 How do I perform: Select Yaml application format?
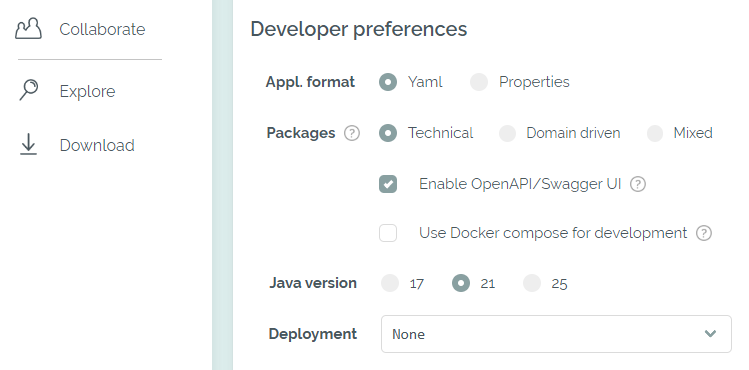coord(388,82)
